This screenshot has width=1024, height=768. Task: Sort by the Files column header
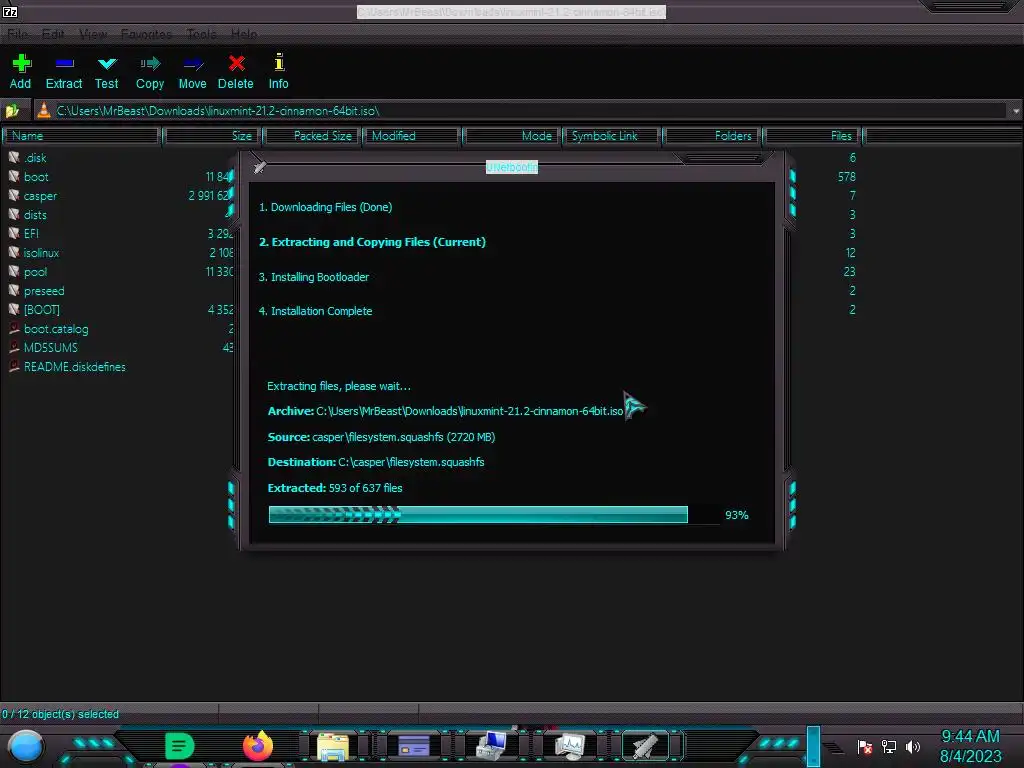[813, 136]
